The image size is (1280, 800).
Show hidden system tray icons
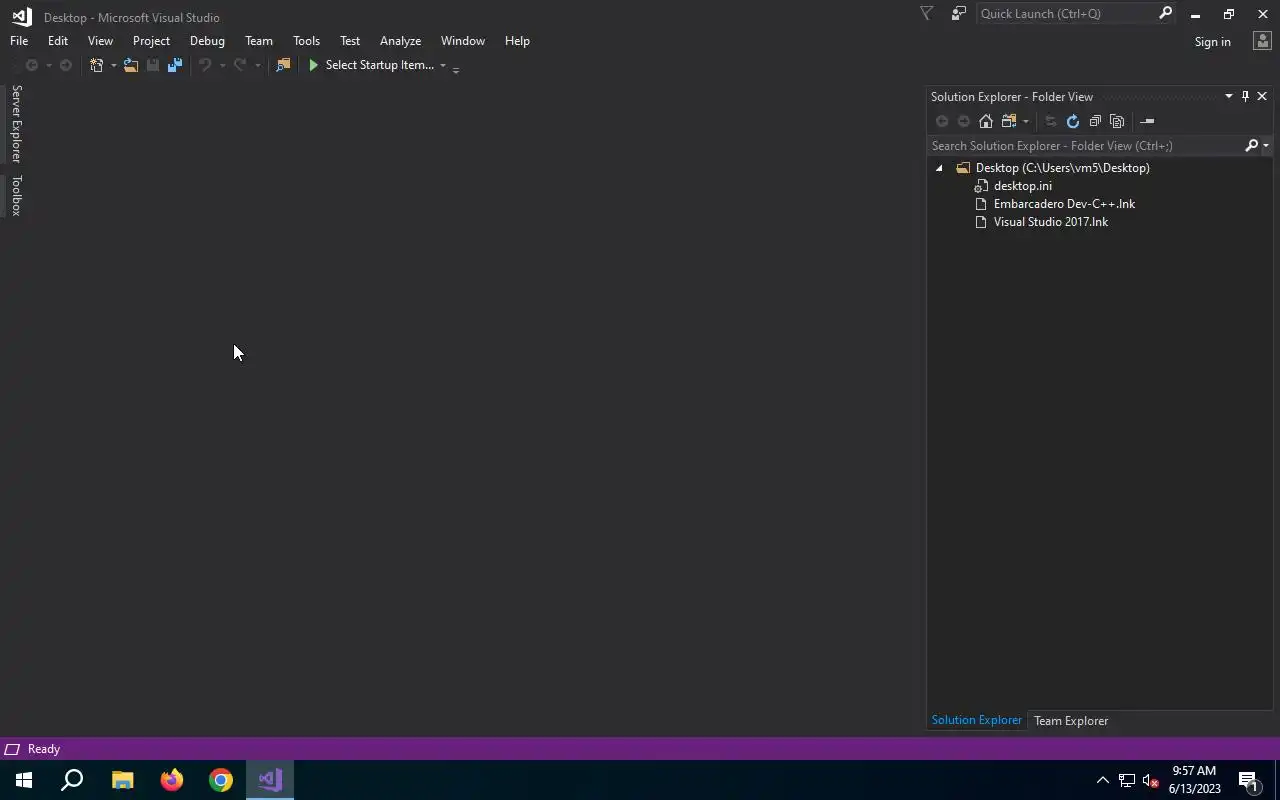tap(1102, 780)
